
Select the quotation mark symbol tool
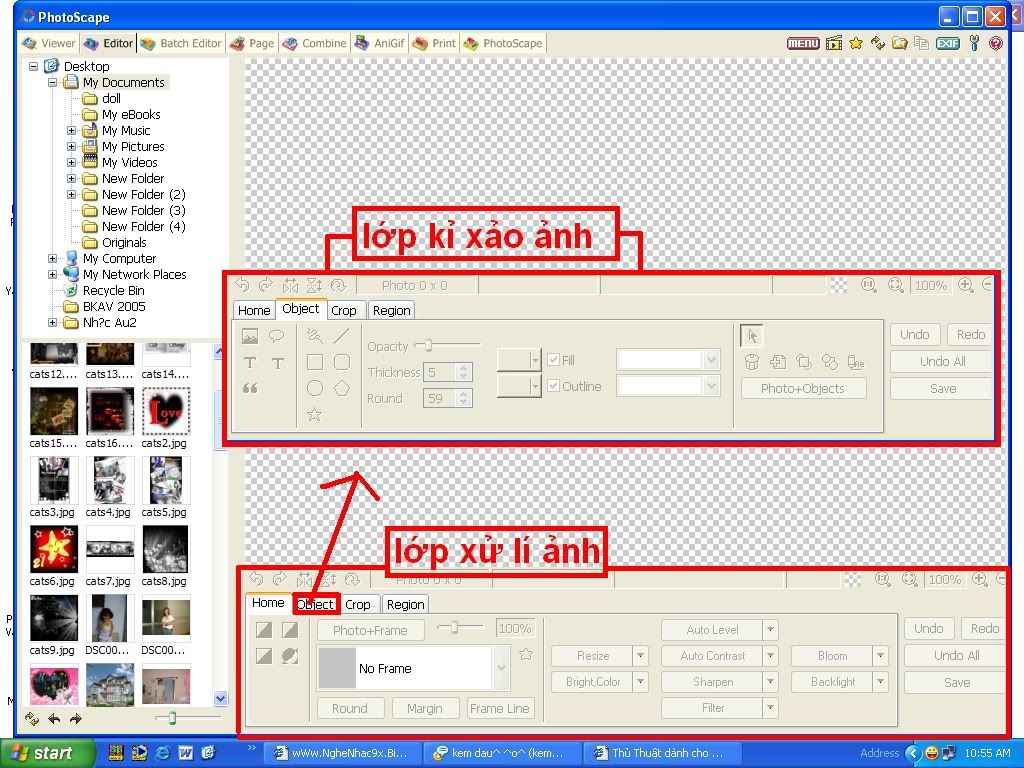tap(250, 389)
